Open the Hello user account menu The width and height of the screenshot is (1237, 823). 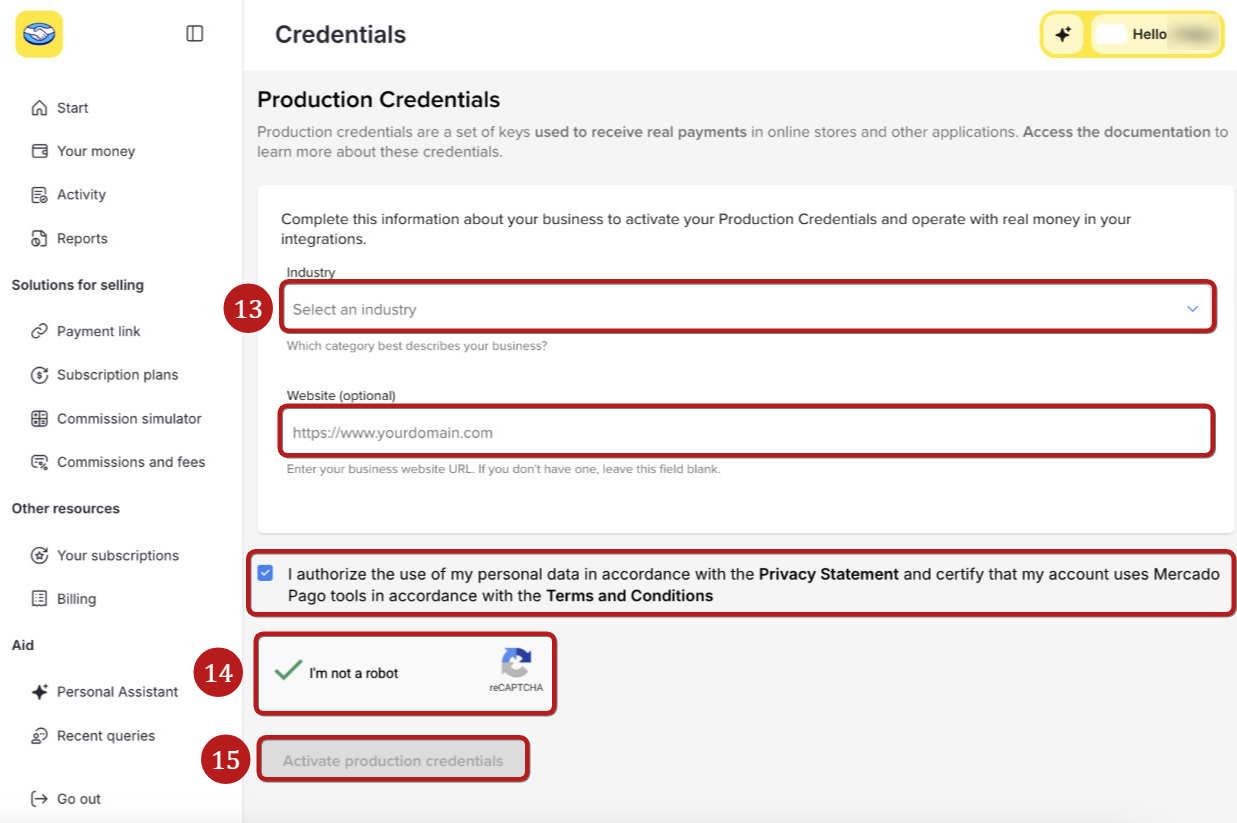(1155, 34)
